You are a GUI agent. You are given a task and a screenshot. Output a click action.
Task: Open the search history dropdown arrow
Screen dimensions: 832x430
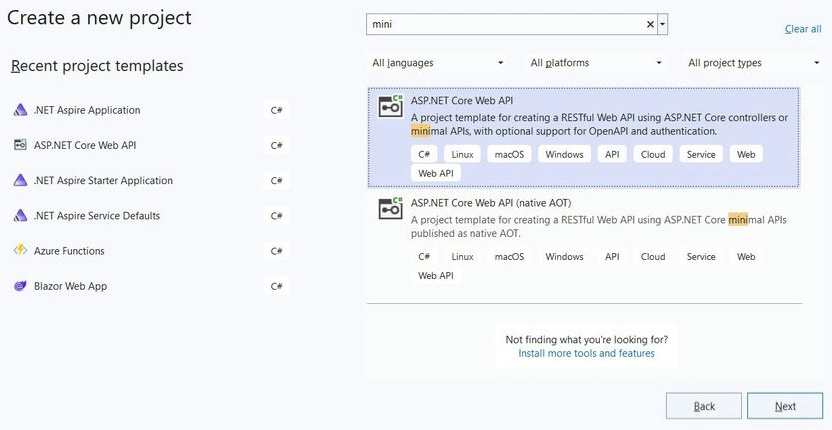pos(662,24)
